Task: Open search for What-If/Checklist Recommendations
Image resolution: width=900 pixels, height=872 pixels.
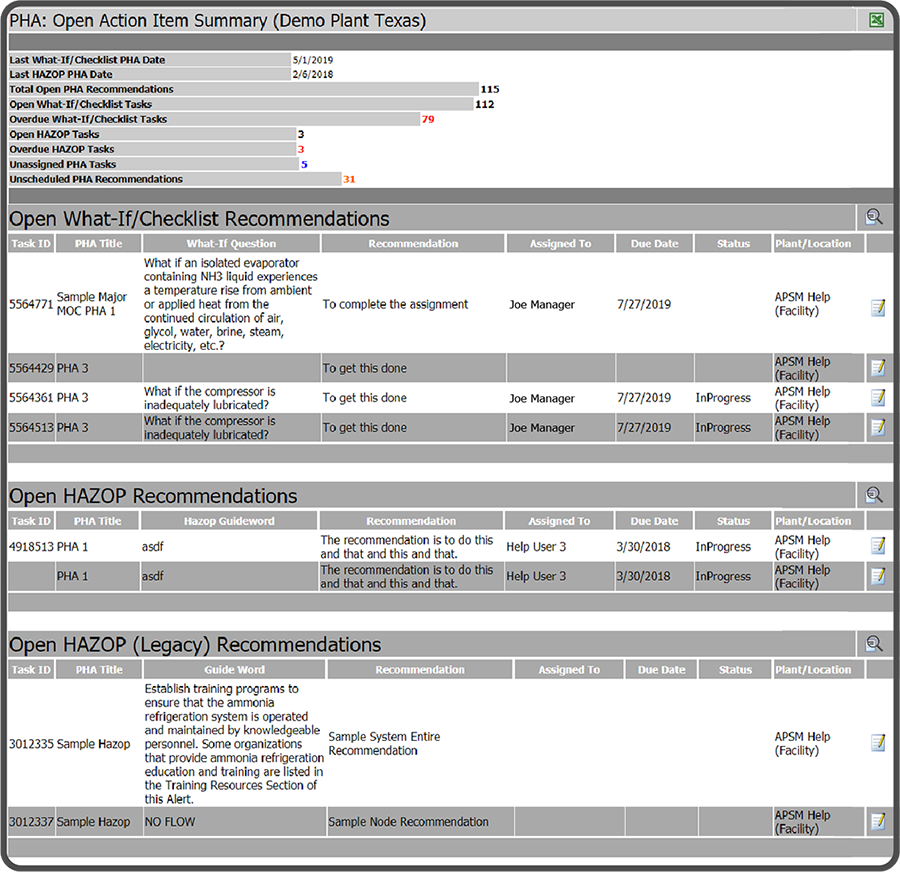Action: (874, 217)
